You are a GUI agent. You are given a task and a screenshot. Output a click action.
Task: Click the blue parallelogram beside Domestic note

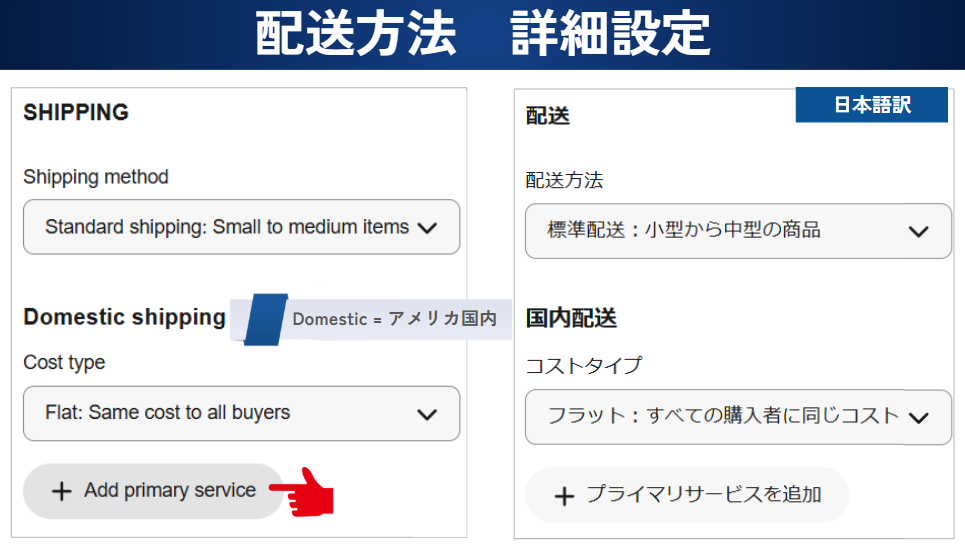tap(265, 319)
